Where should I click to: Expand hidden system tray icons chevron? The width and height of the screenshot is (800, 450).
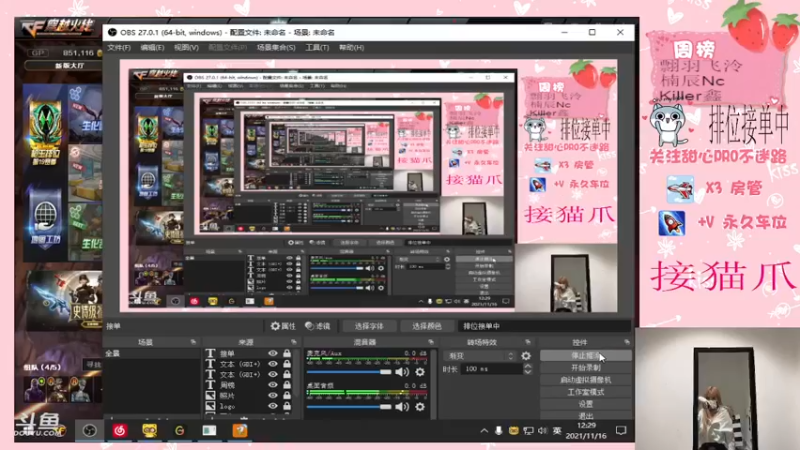coord(484,431)
